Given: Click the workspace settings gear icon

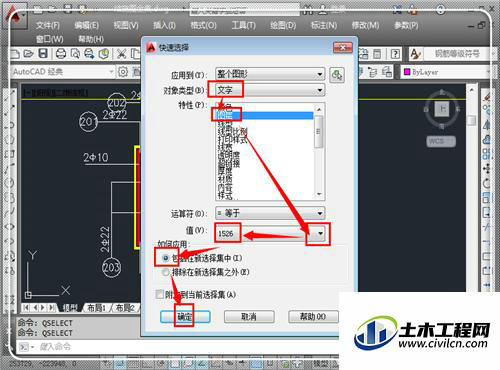Looking at the screenshot, I should click(x=123, y=72).
